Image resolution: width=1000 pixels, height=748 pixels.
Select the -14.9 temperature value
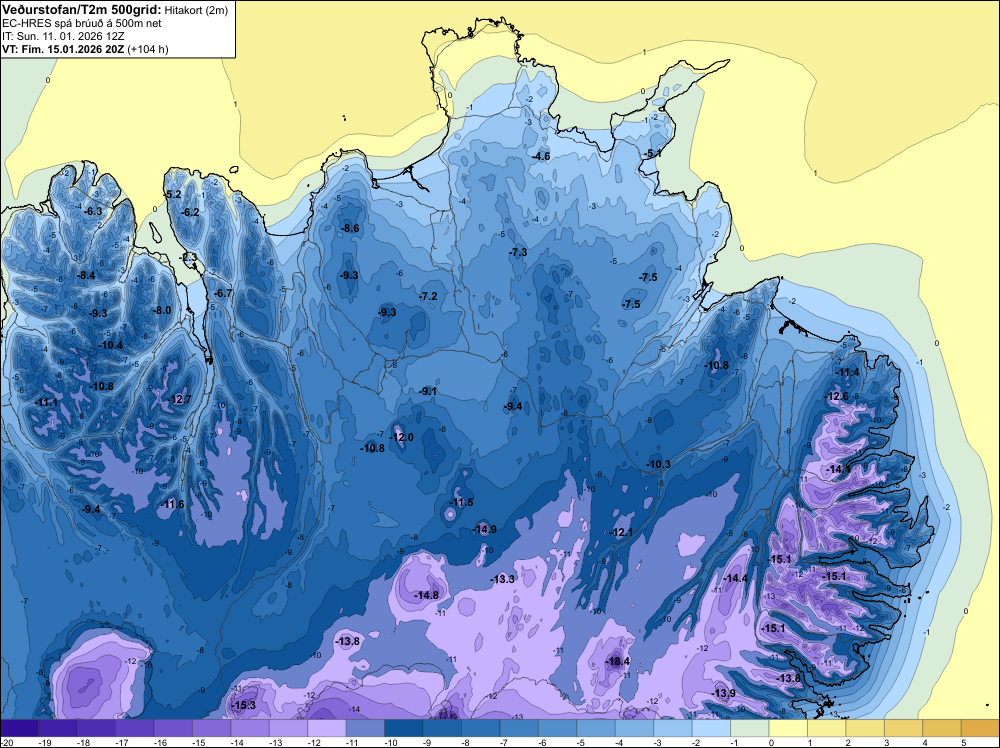[x=484, y=529]
